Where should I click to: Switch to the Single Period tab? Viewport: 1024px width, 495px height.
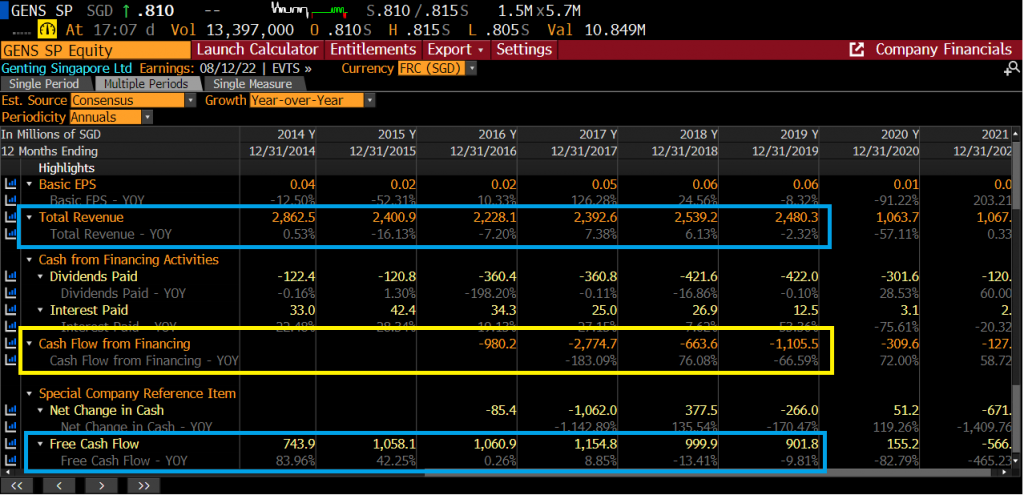point(44,84)
